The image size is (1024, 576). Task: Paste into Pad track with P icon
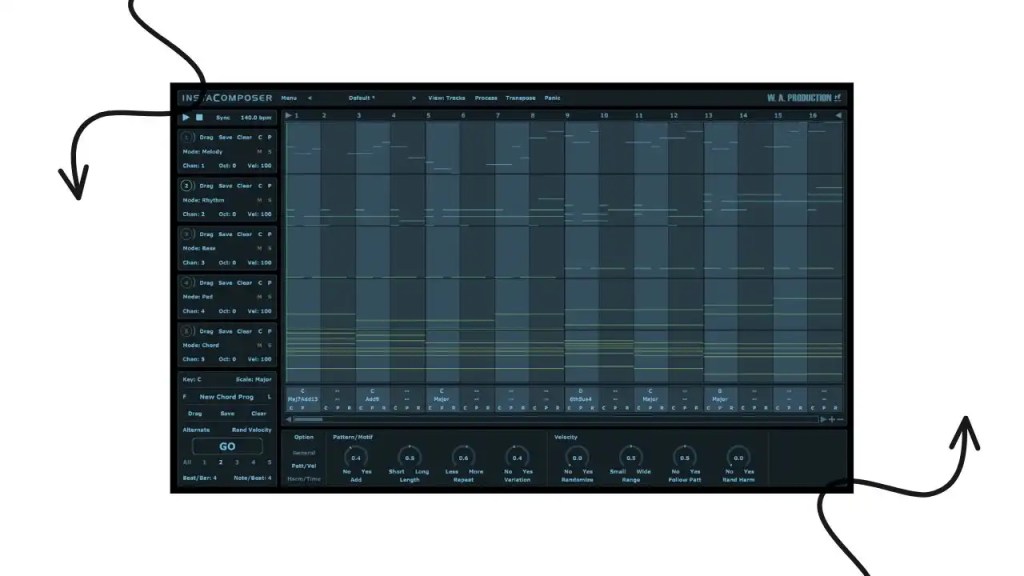click(269, 283)
